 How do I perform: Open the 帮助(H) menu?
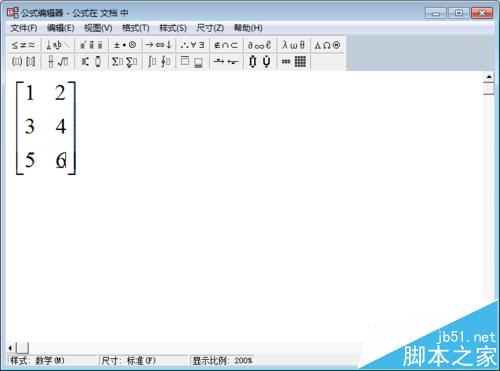(248, 28)
